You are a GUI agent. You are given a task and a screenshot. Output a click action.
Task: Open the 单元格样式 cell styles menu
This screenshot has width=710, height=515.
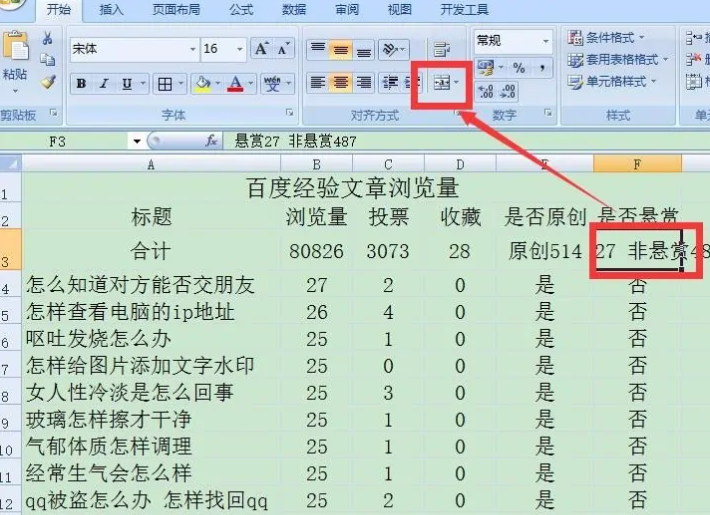point(612,82)
